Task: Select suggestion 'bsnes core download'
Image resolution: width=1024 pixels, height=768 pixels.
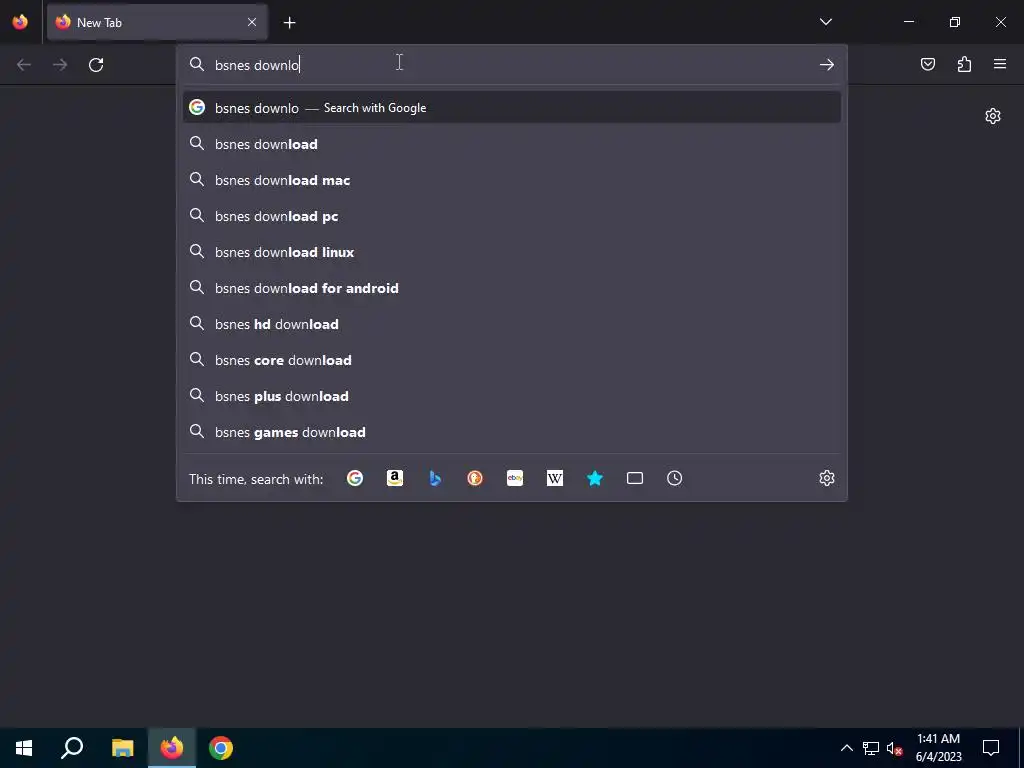Action: 512,360
